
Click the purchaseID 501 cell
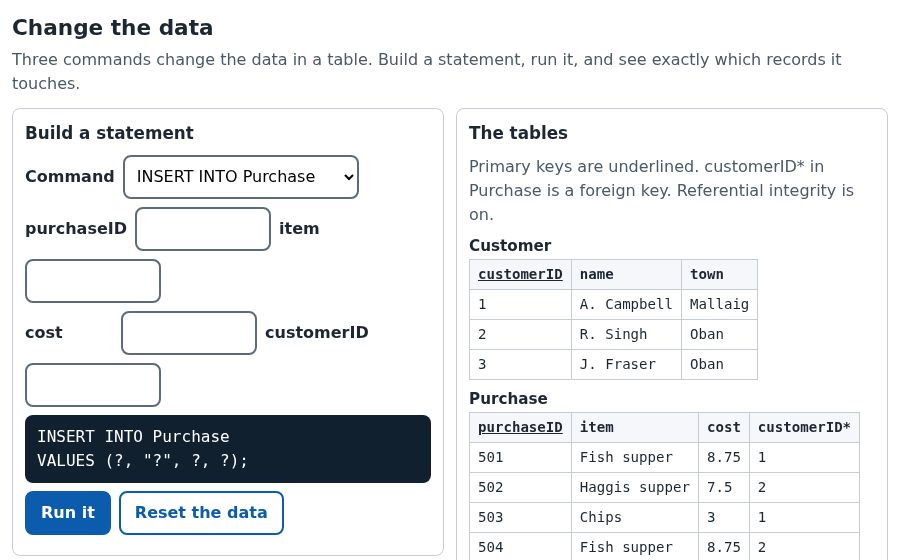(x=520, y=458)
